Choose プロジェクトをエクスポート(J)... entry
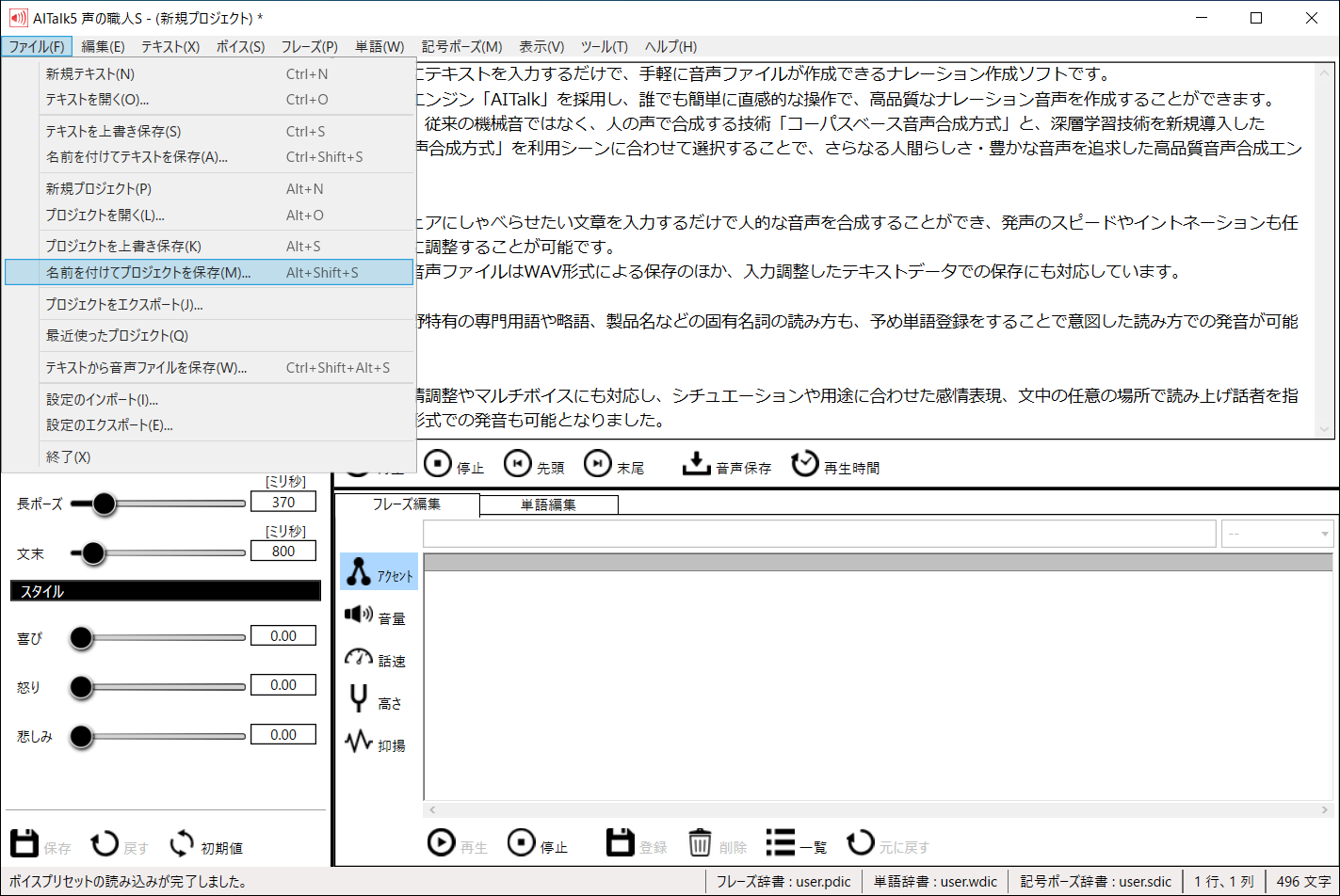This screenshot has width=1340, height=896. pos(210,305)
